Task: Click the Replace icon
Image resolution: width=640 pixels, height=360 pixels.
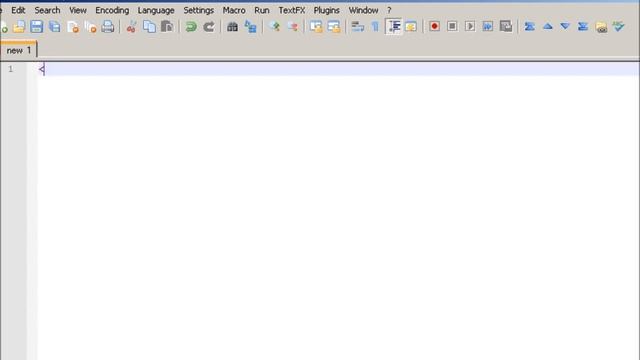Action: [x=250, y=27]
